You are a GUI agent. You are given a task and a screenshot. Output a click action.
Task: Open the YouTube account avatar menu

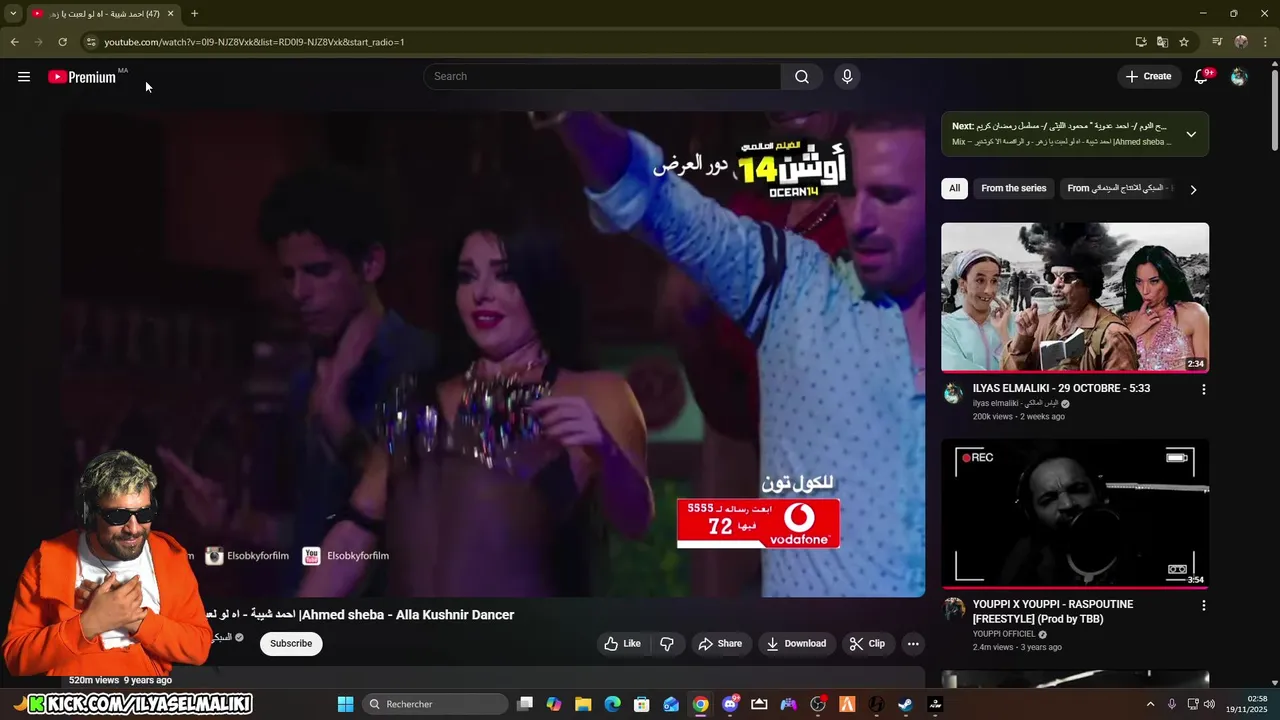(1239, 77)
